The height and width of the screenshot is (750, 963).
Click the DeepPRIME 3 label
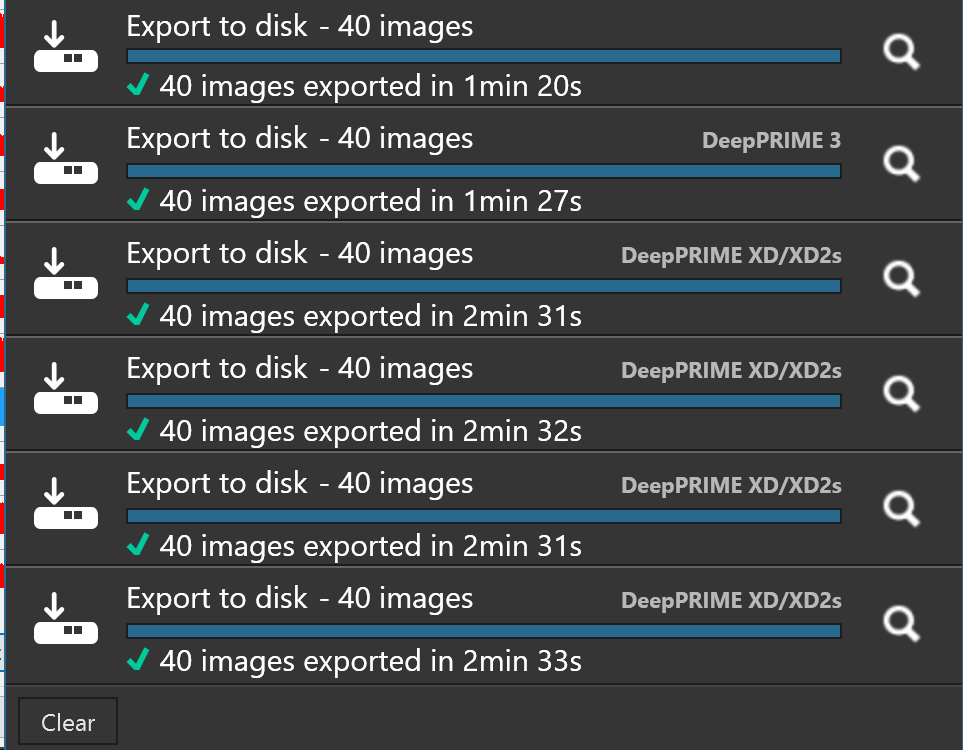771,140
